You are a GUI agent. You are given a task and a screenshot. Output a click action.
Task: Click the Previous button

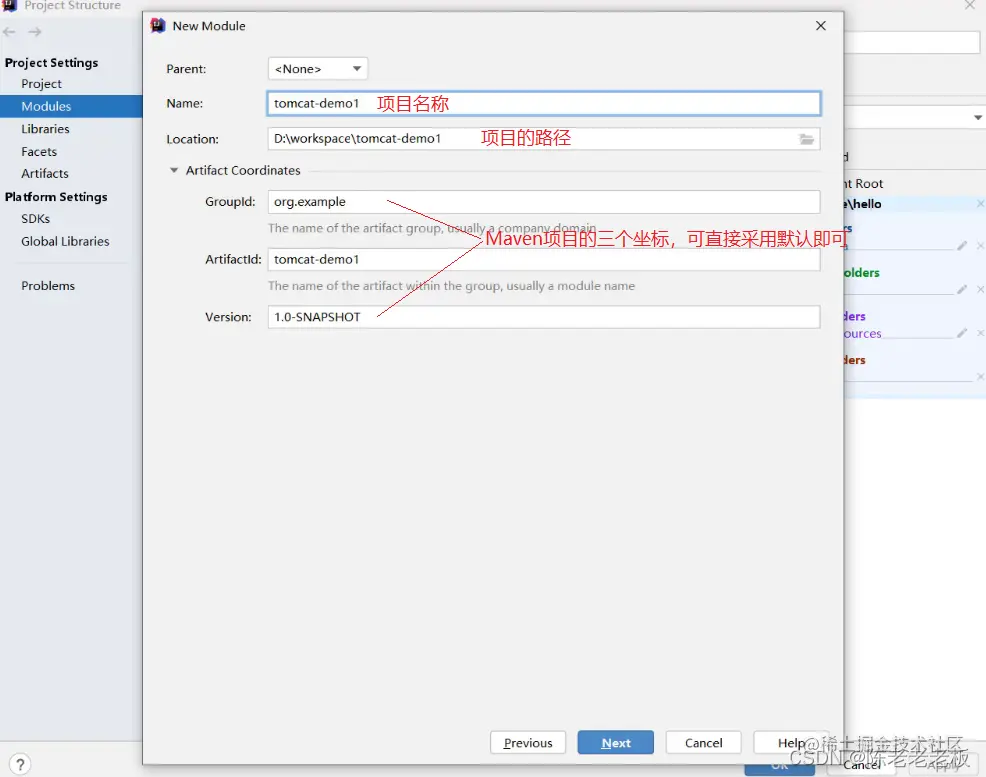528,742
